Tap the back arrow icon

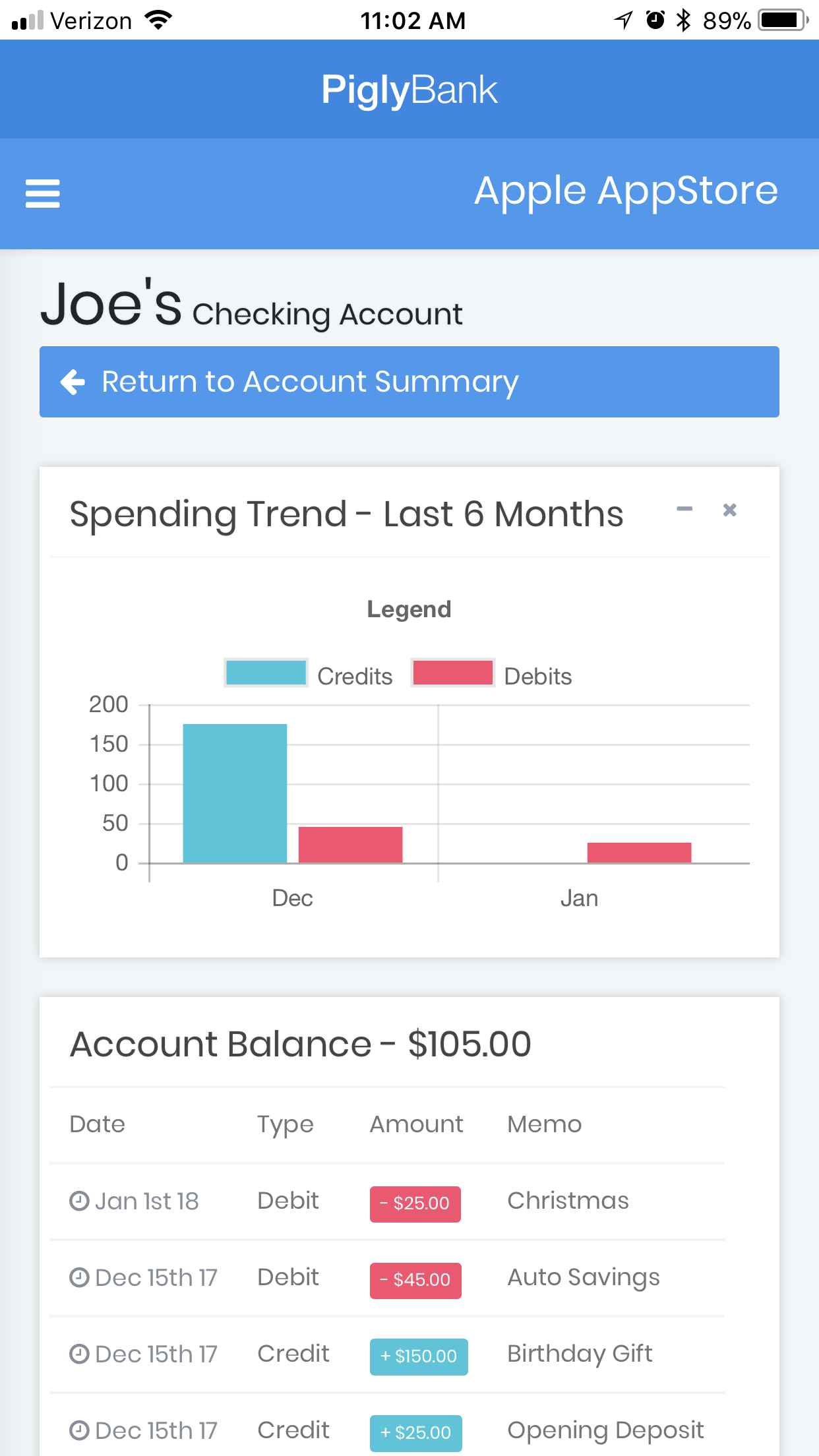(73, 382)
